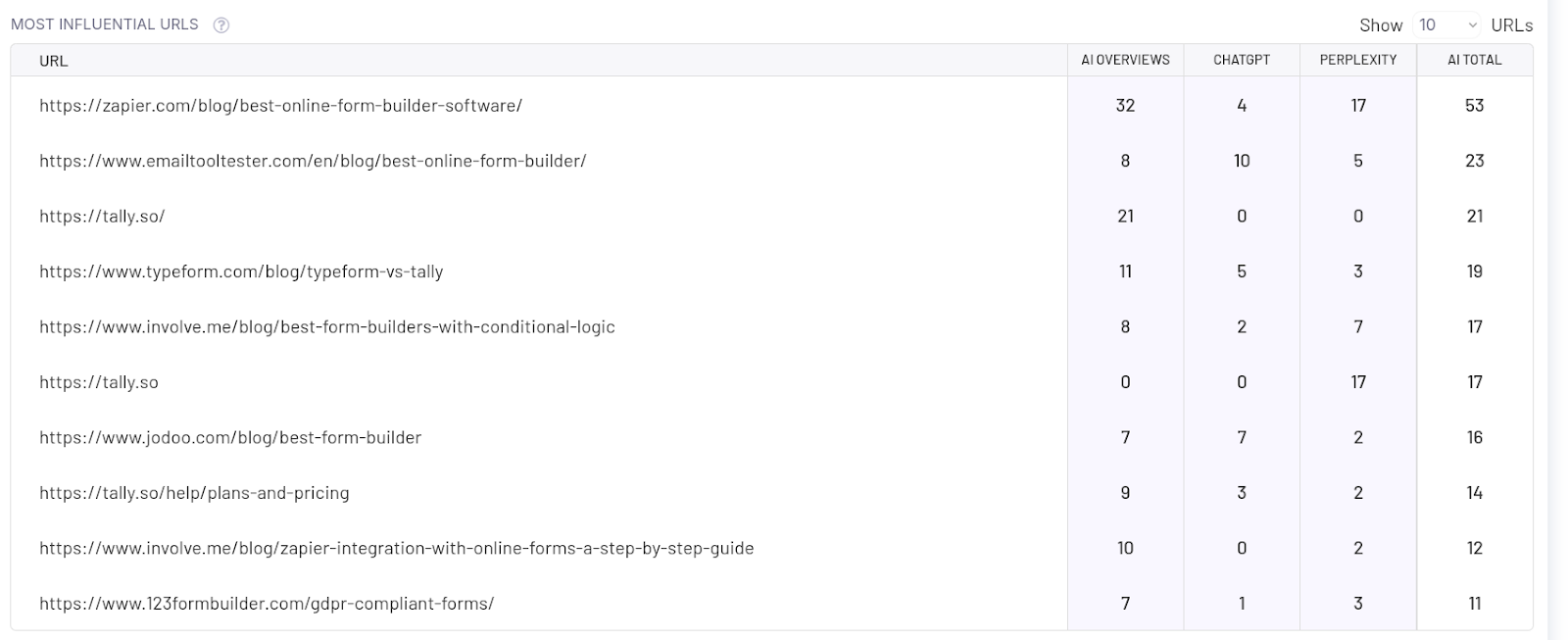
Task: Sort by AI Overviews column header
Action: pos(1125,60)
